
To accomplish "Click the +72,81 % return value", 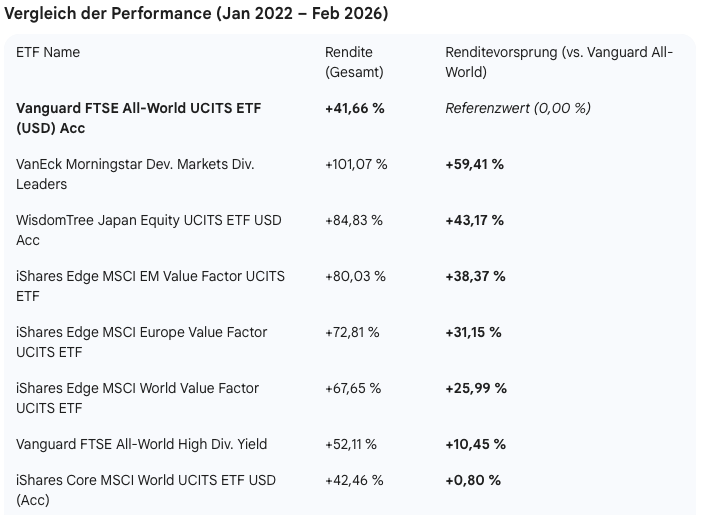I will coord(352,332).
